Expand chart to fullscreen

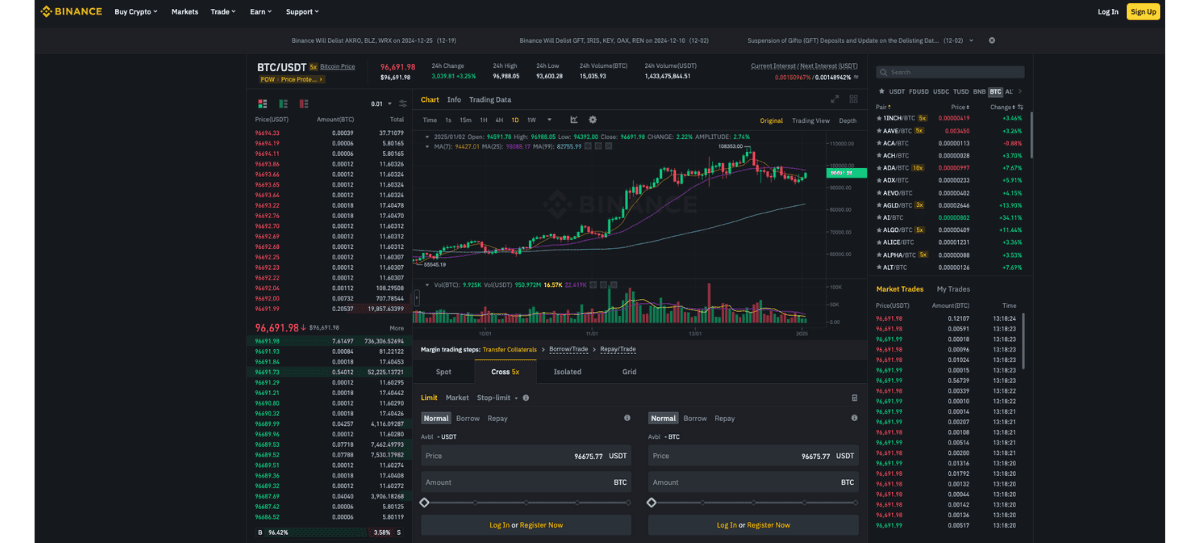[x=835, y=99]
